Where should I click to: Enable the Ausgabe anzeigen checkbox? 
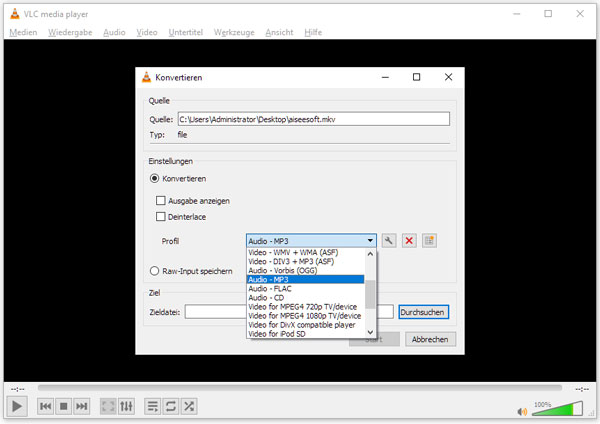[161, 201]
